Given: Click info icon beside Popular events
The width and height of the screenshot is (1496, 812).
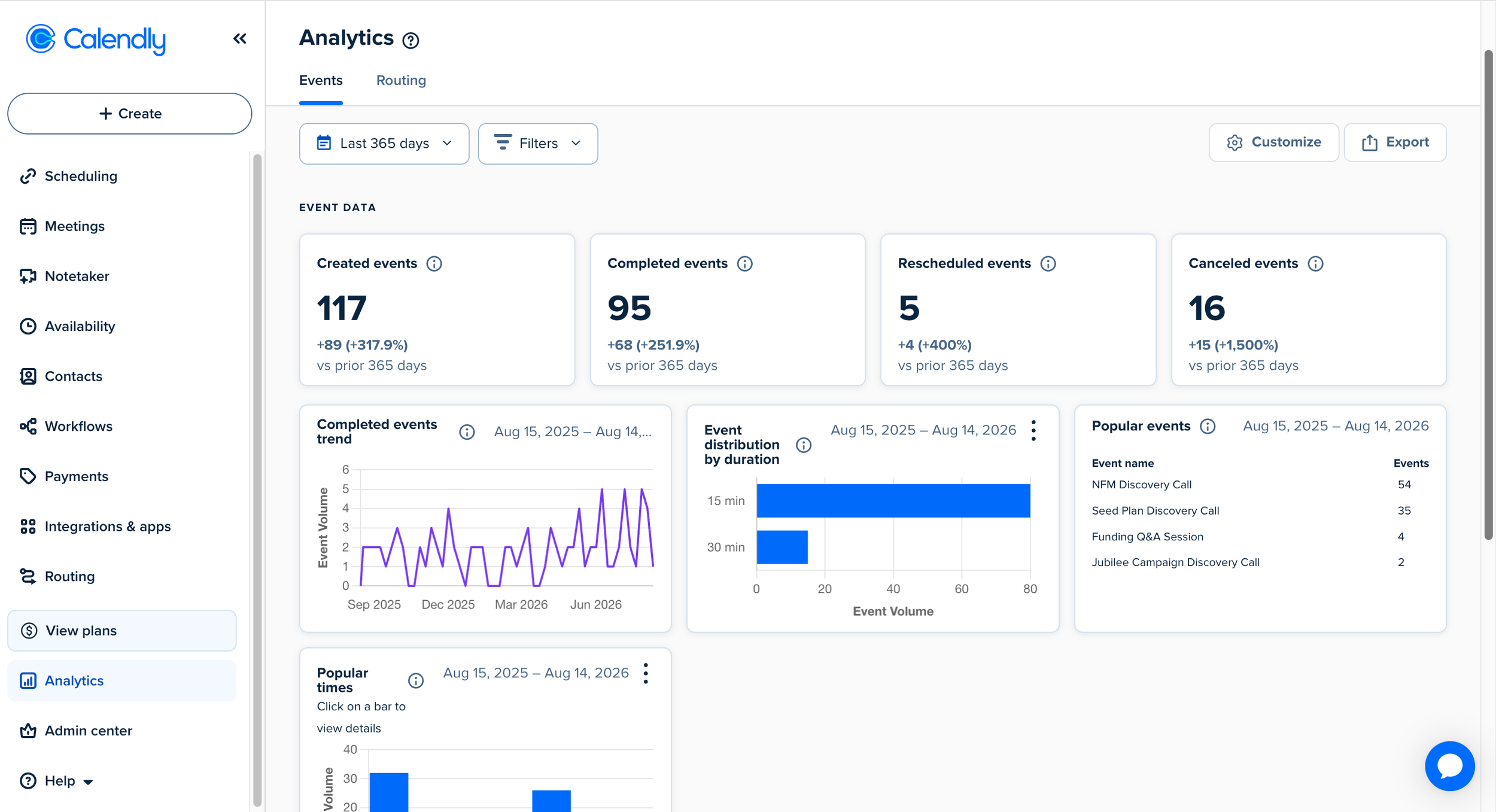Looking at the screenshot, I should (x=1208, y=426).
